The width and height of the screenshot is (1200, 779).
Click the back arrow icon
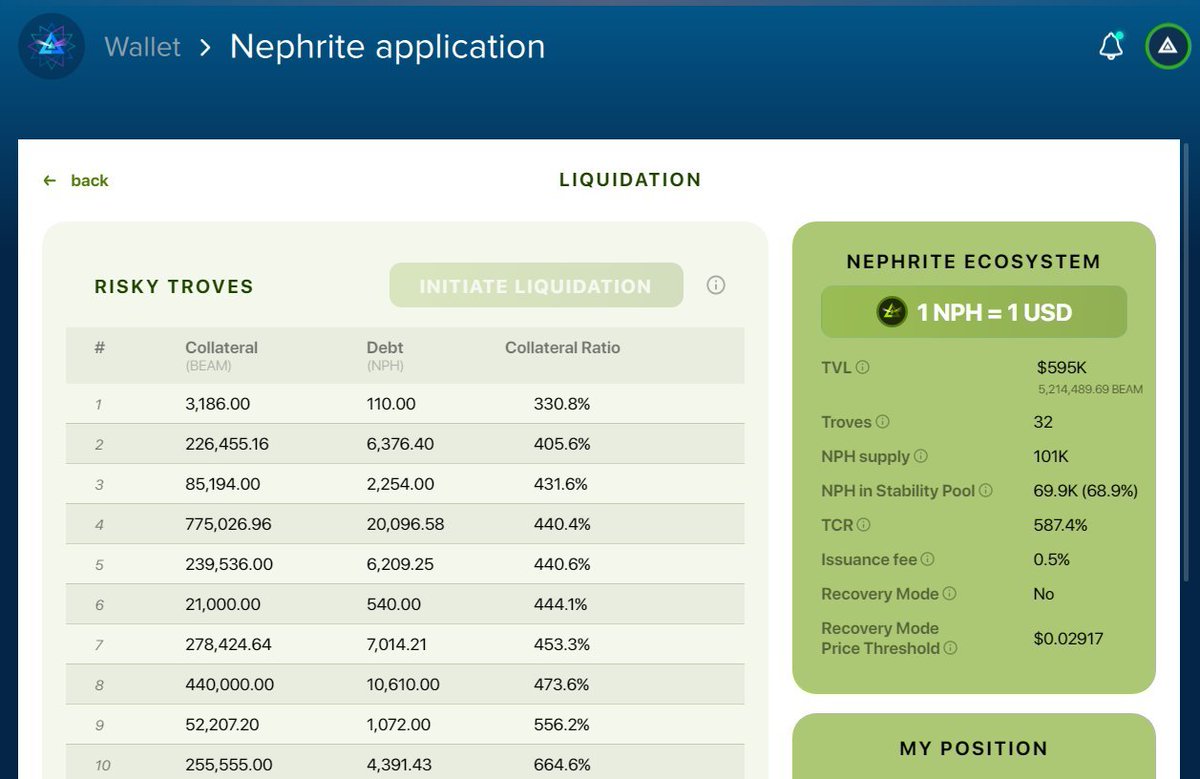(50, 180)
